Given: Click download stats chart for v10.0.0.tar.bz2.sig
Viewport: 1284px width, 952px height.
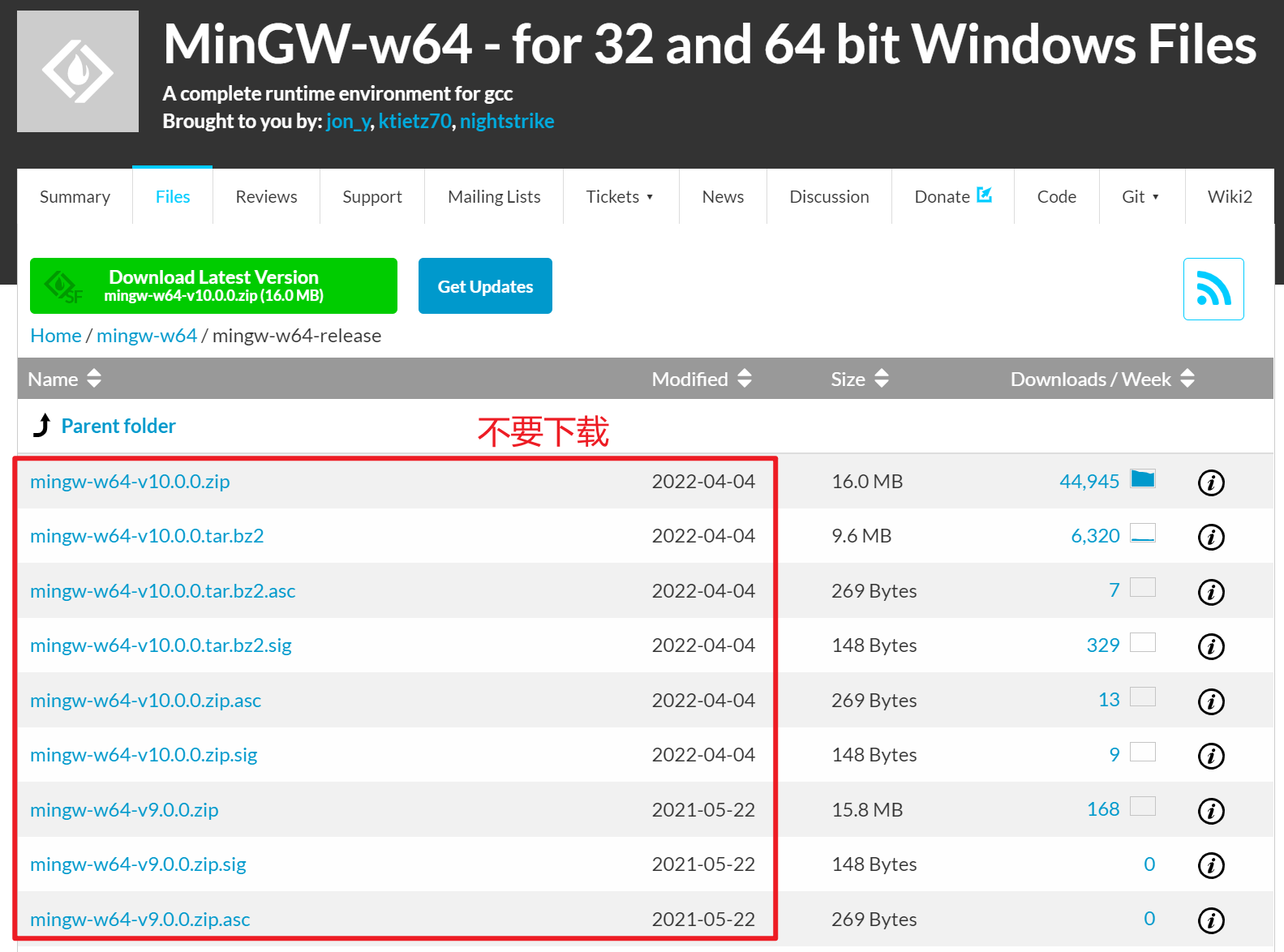Looking at the screenshot, I should (1143, 642).
